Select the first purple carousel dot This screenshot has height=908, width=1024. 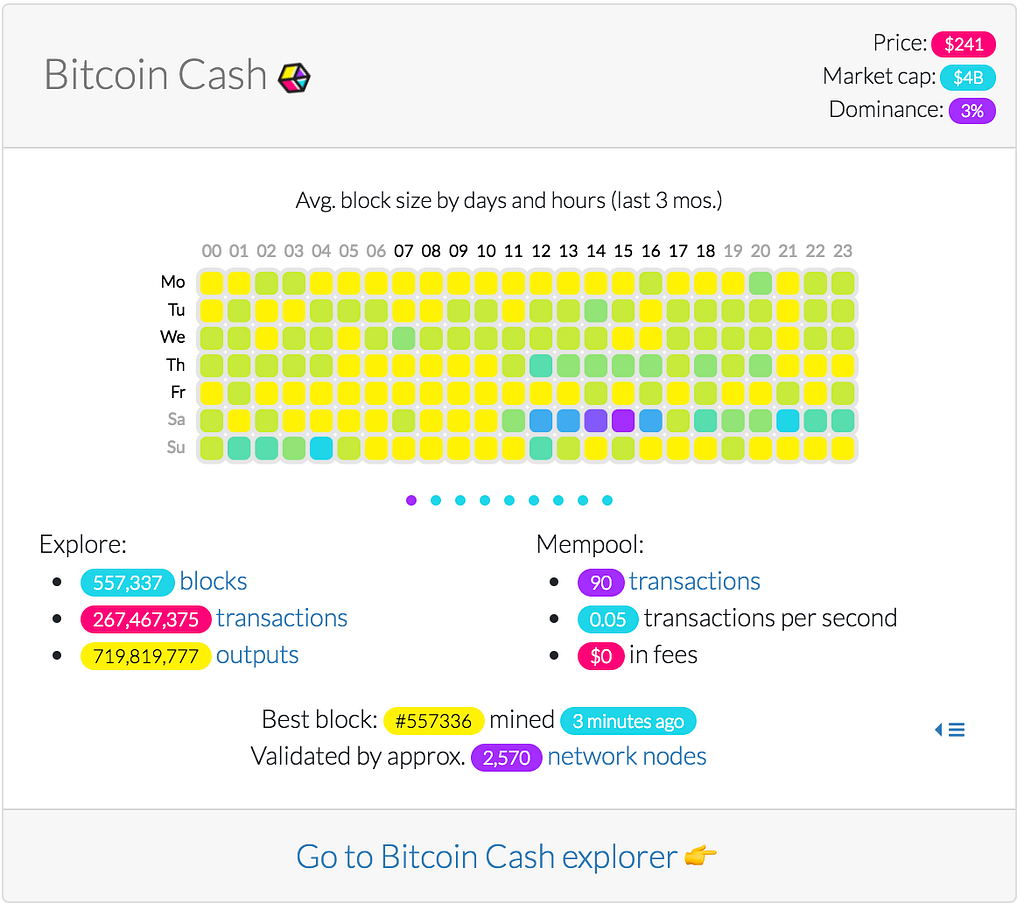[x=411, y=500]
